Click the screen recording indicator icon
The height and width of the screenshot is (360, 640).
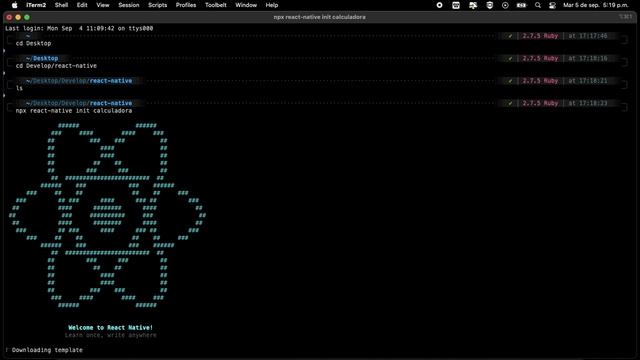pyautogui.click(x=440, y=5)
